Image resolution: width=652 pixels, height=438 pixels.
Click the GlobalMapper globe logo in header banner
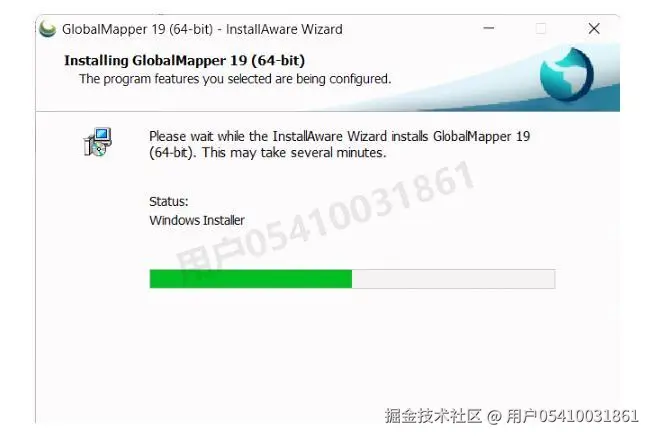click(x=566, y=75)
